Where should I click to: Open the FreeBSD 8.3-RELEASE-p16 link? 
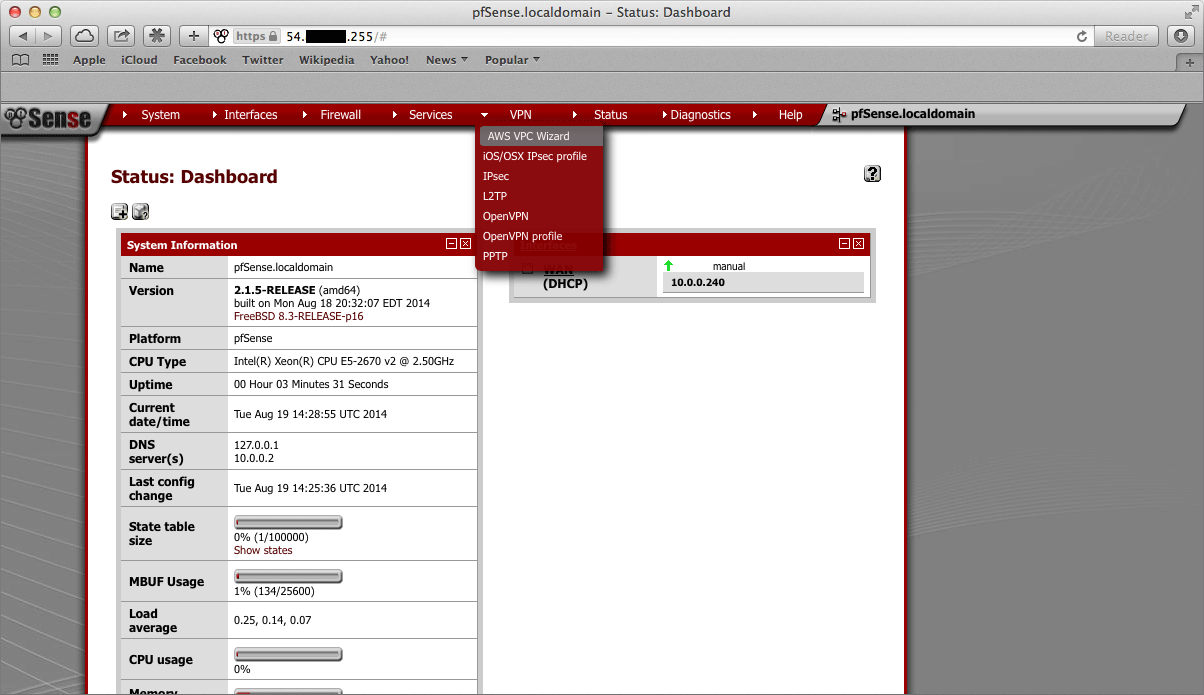298,316
